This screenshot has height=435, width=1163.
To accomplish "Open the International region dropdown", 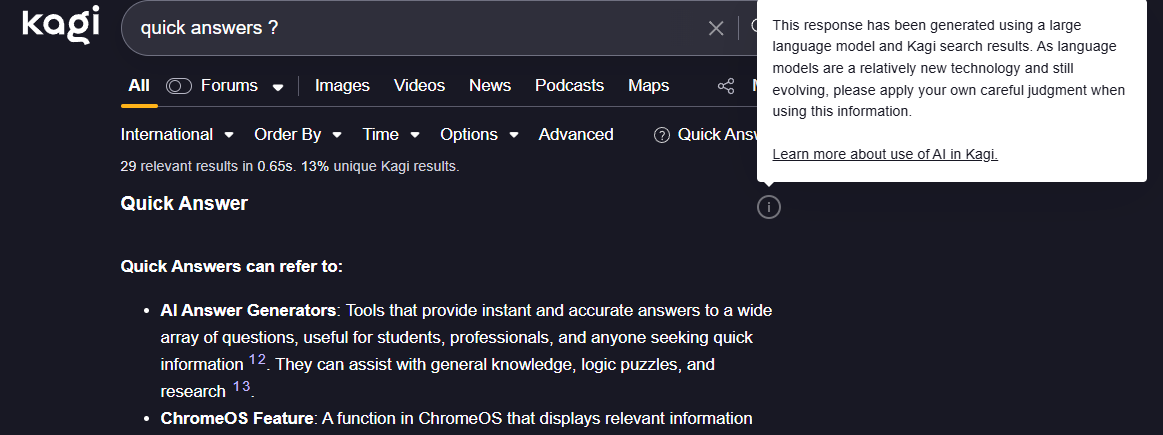I will coord(176,135).
